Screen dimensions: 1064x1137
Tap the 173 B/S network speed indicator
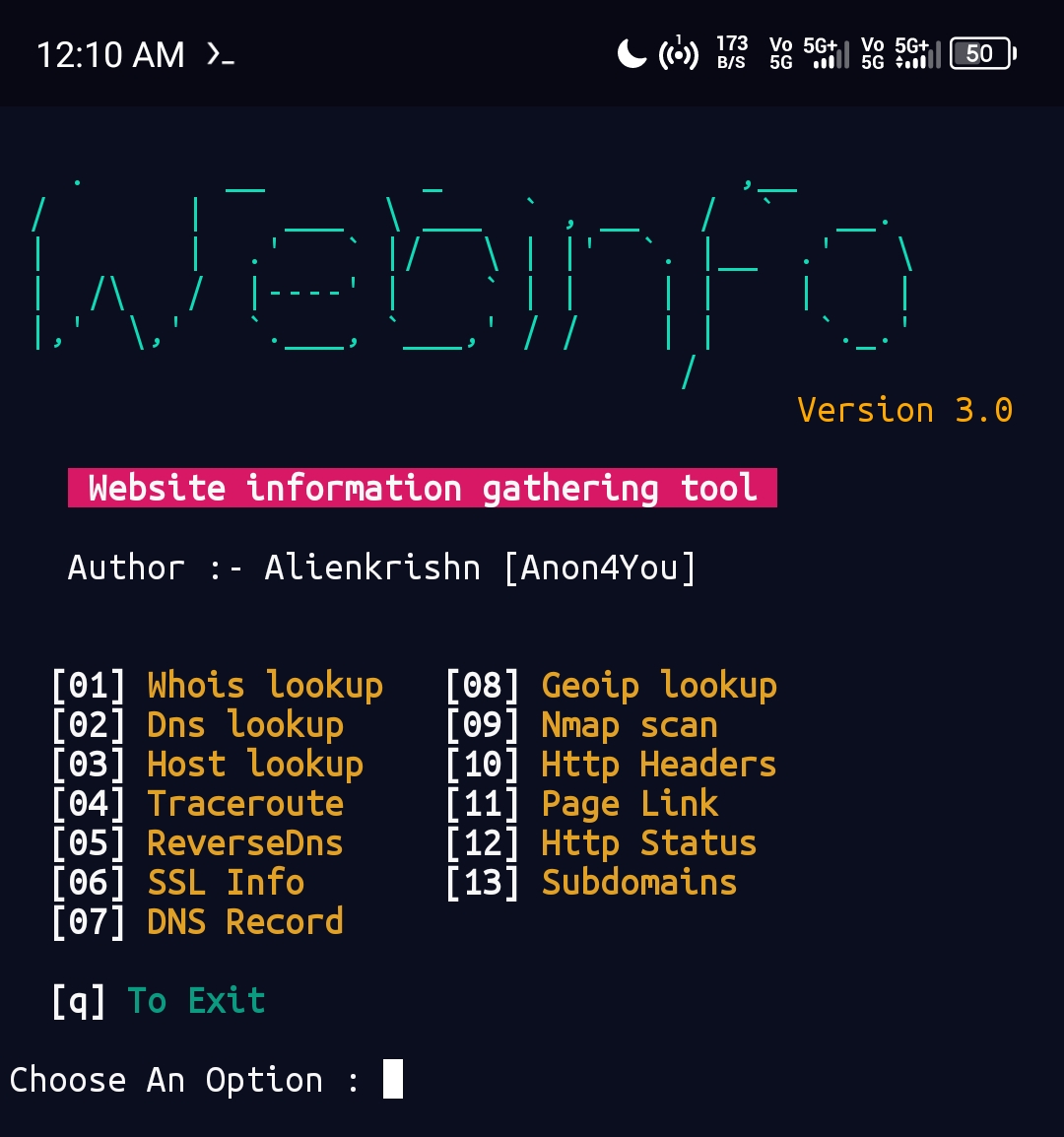tap(732, 53)
